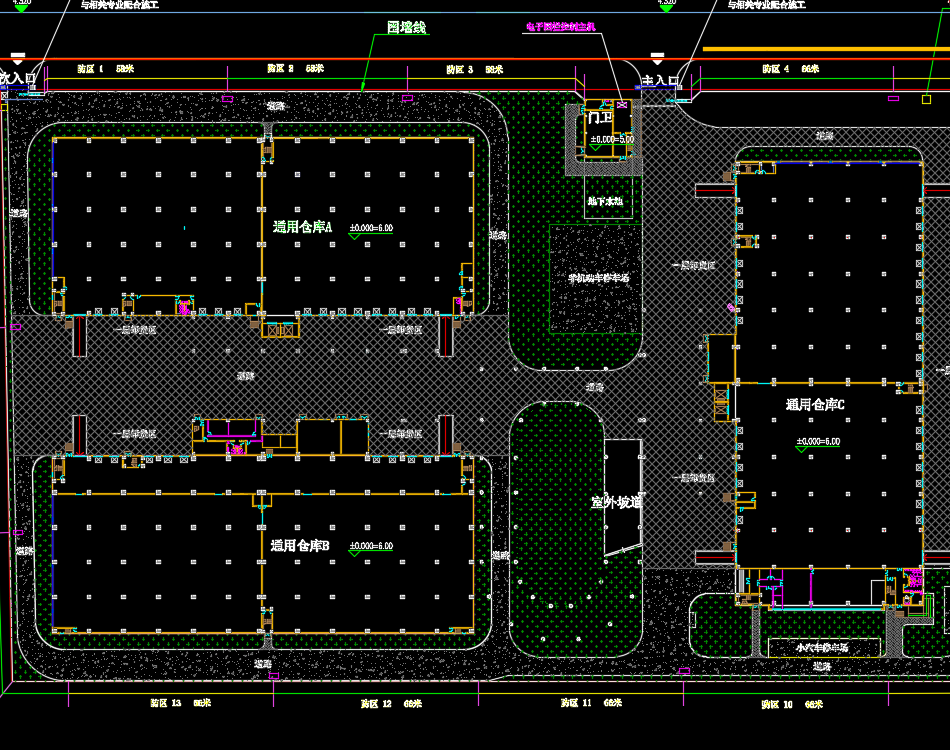The image size is (950, 750).
Task: Select the '小汽车停车场' car parking label
Action: (x=822, y=648)
